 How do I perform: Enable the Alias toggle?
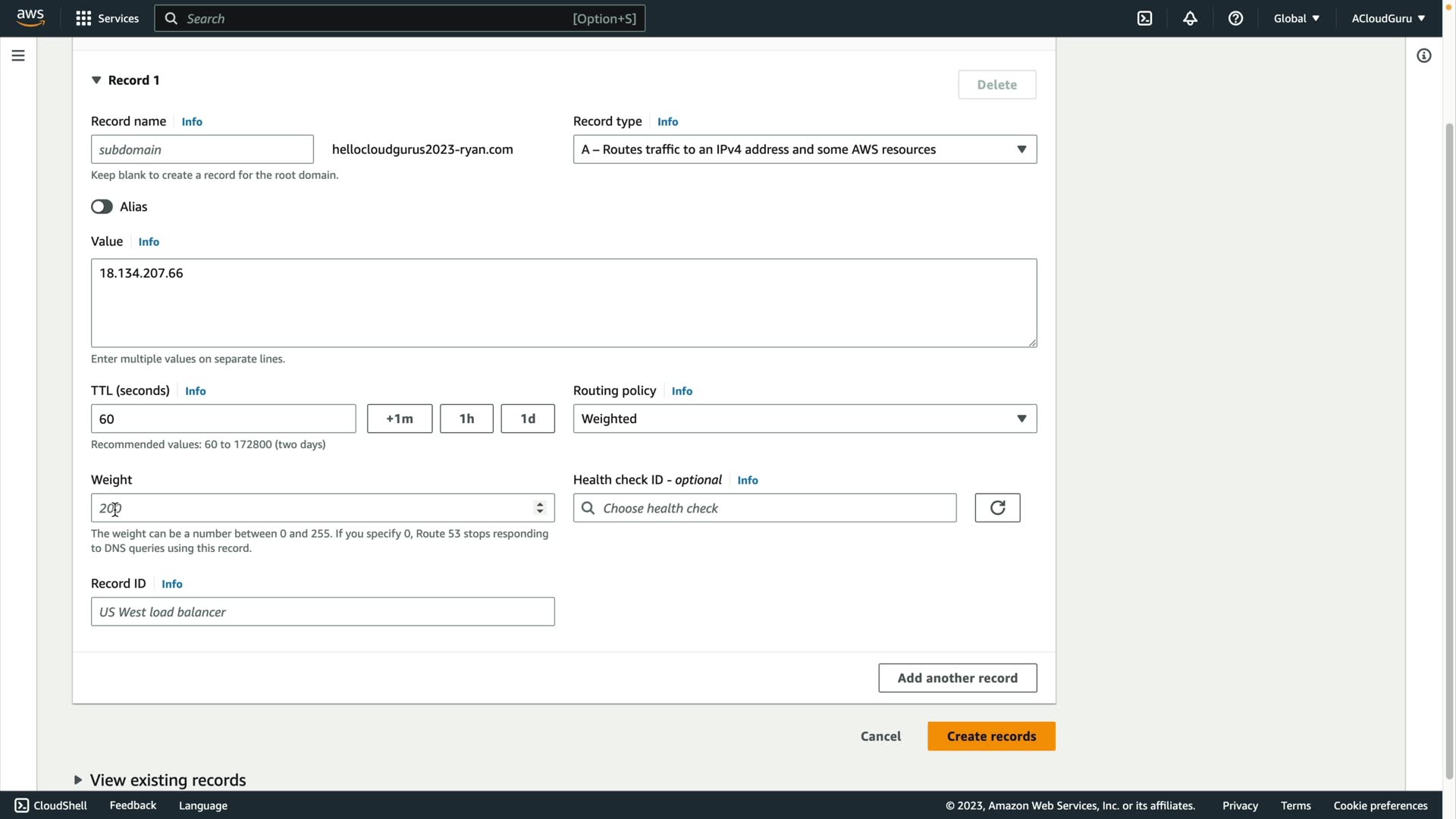click(x=102, y=207)
